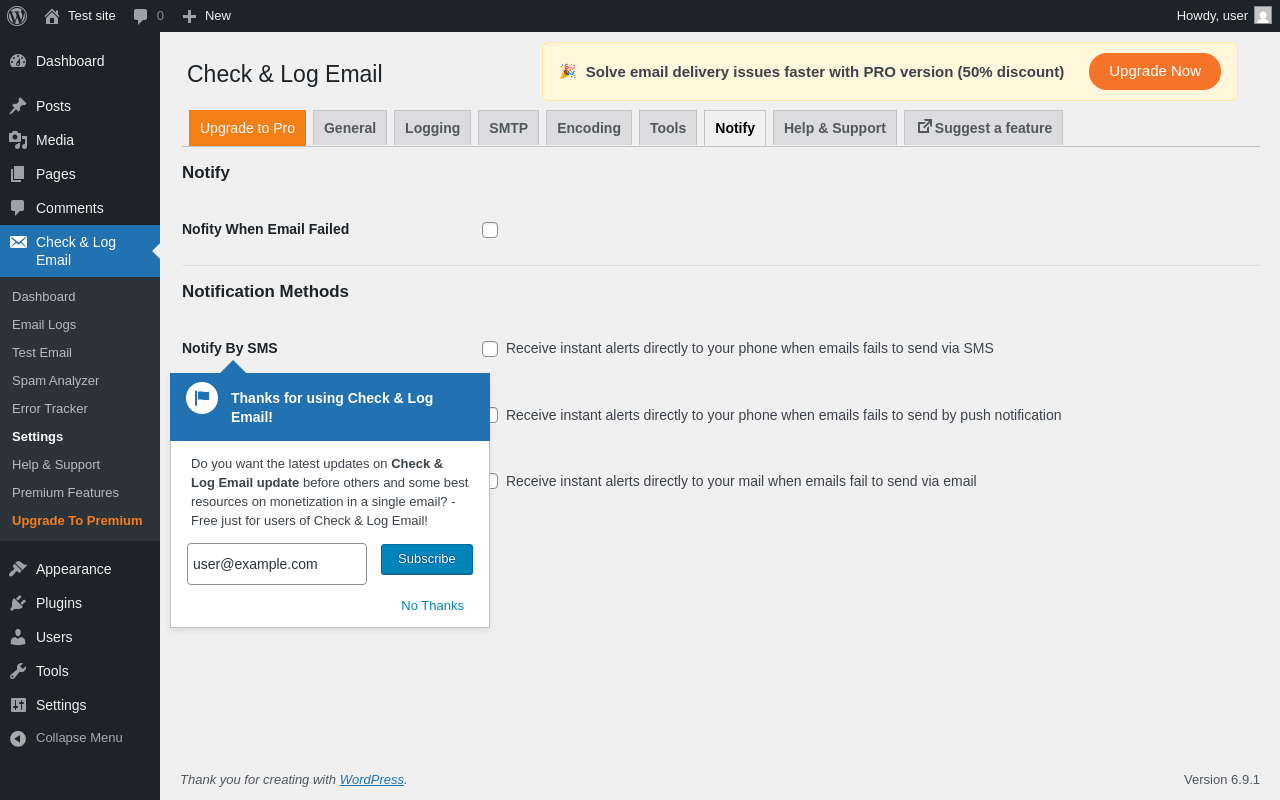The image size is (1280, 800).
Task: Switch to the Logging tab
Action: click(432, 128)
